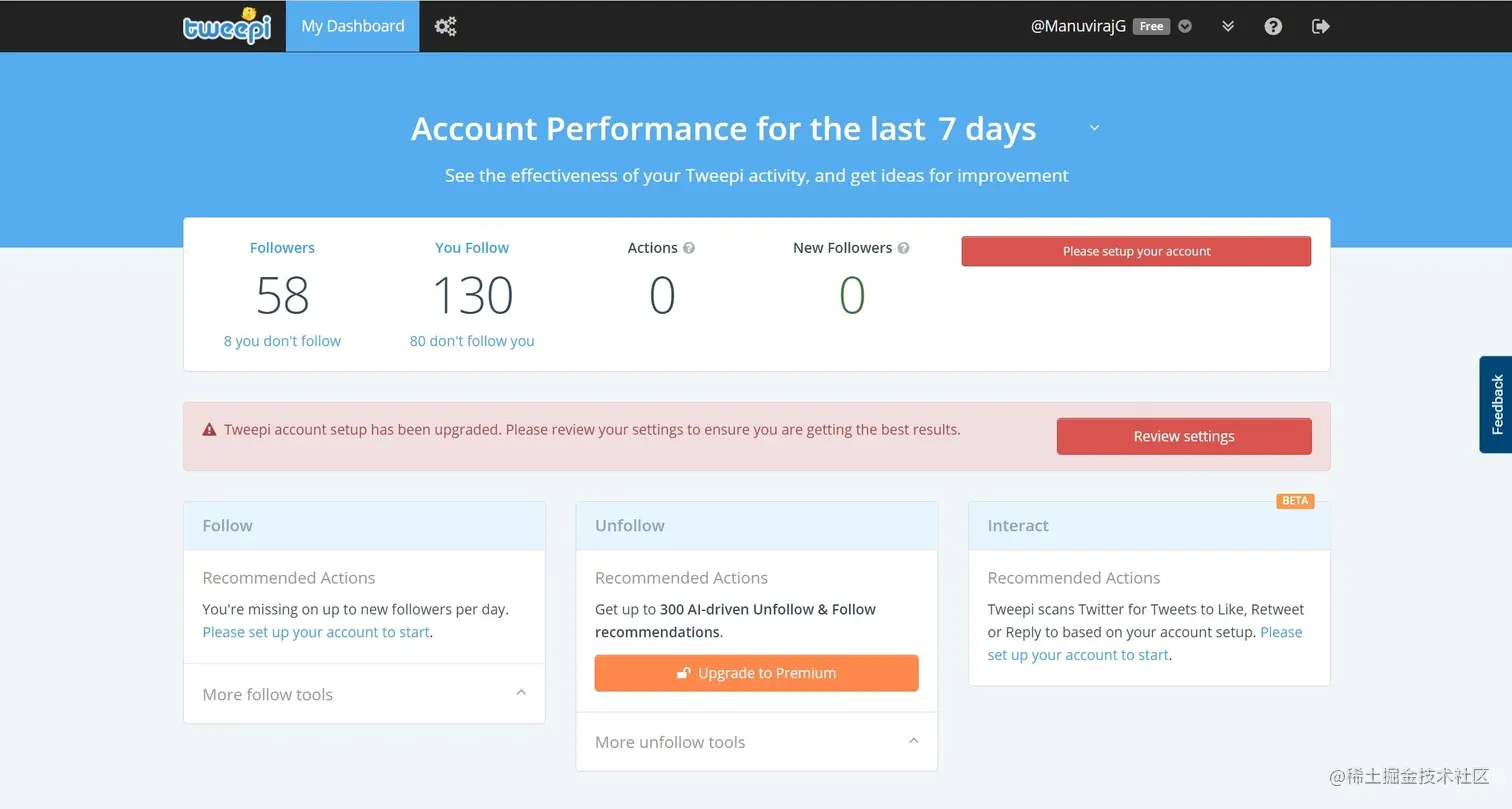The width and height of the screenshot is (1512, 809).
Task: Click the Interact panel header
Action: [x=1149, y=526]
